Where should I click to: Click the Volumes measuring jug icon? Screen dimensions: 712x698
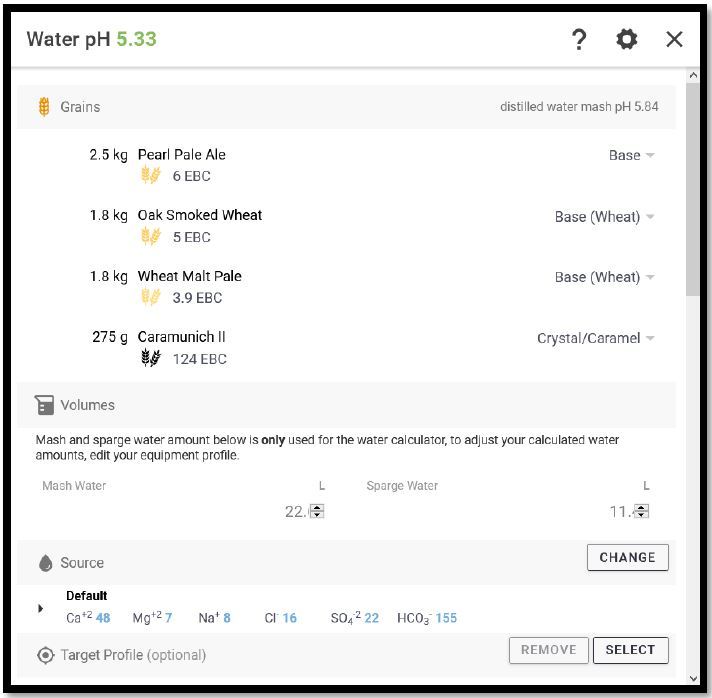[x=44, y=405]
